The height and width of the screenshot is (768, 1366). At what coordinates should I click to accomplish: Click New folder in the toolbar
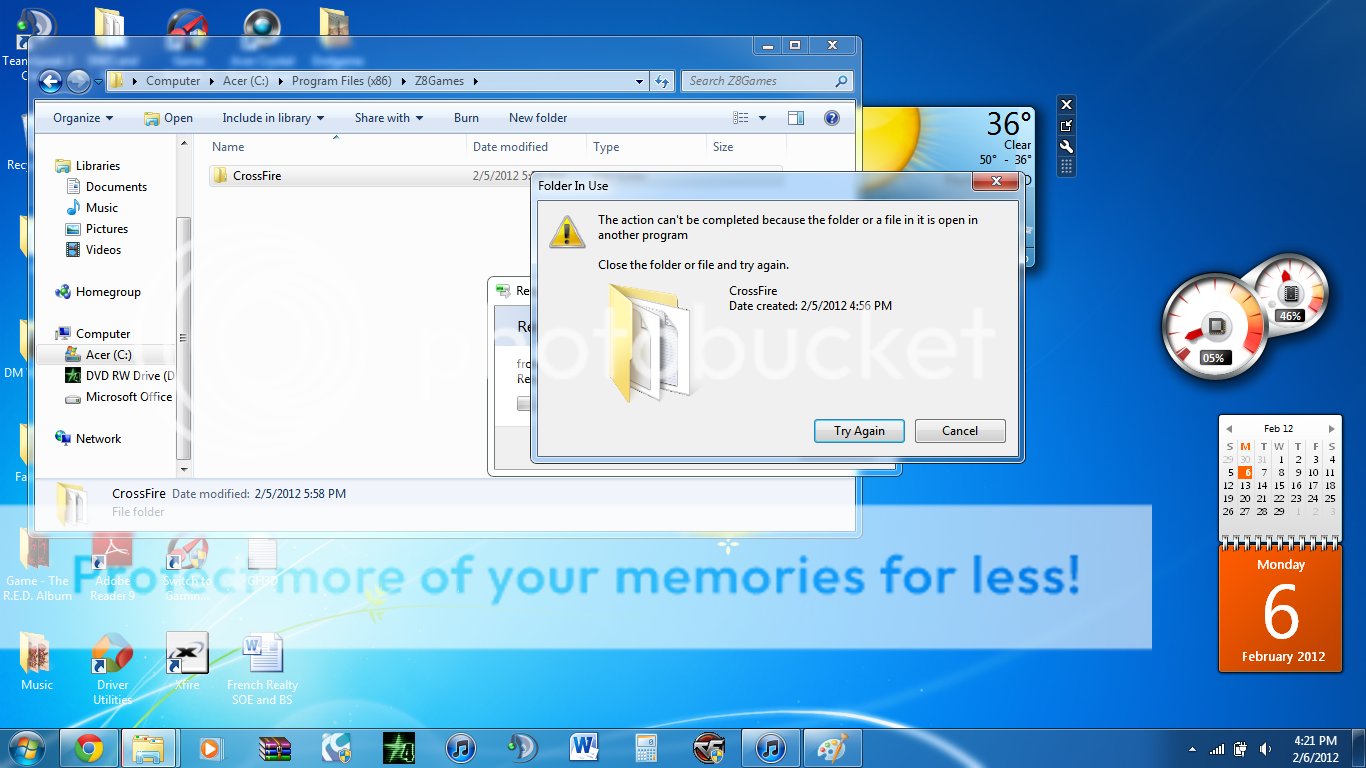click(538, 118)
